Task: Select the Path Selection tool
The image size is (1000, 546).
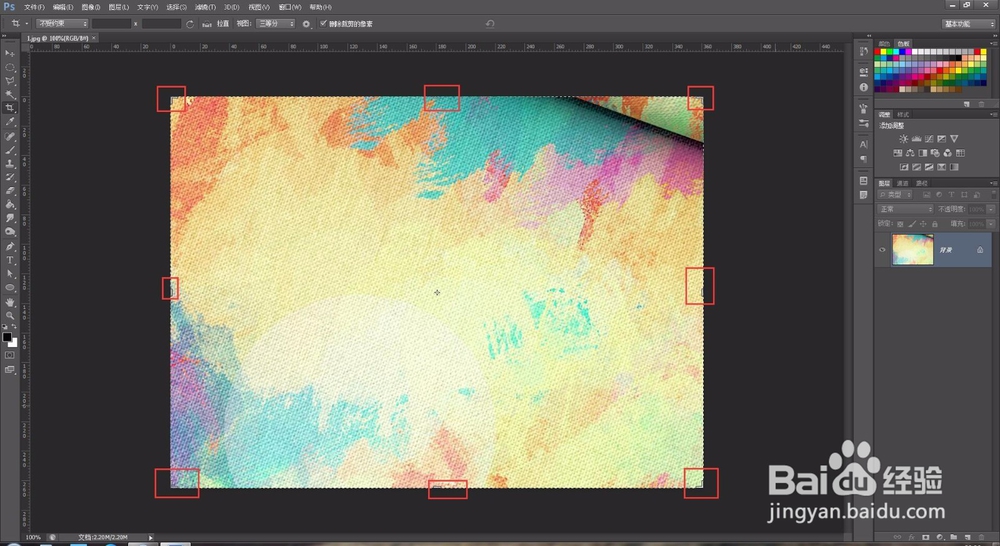Action: [10, 274]
